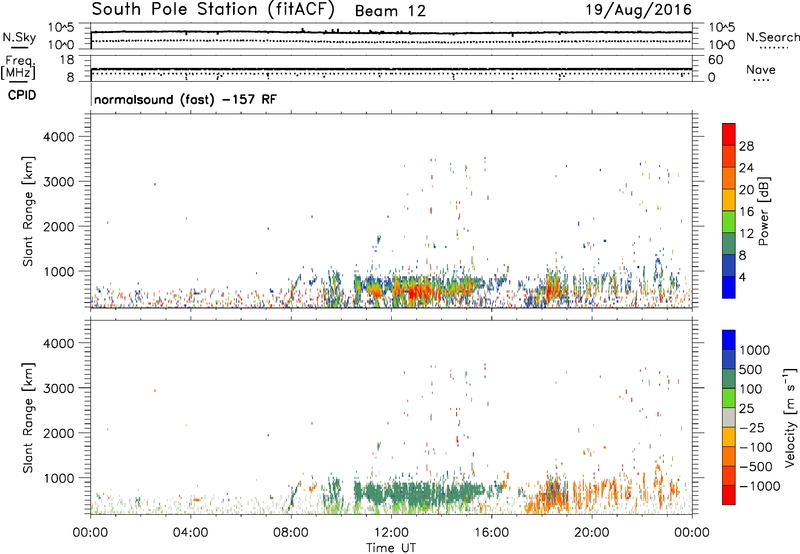The width and height of the screenshot is (800, 554).
Task: Click the 16:00 time tick label
Action: click(491, 533)
